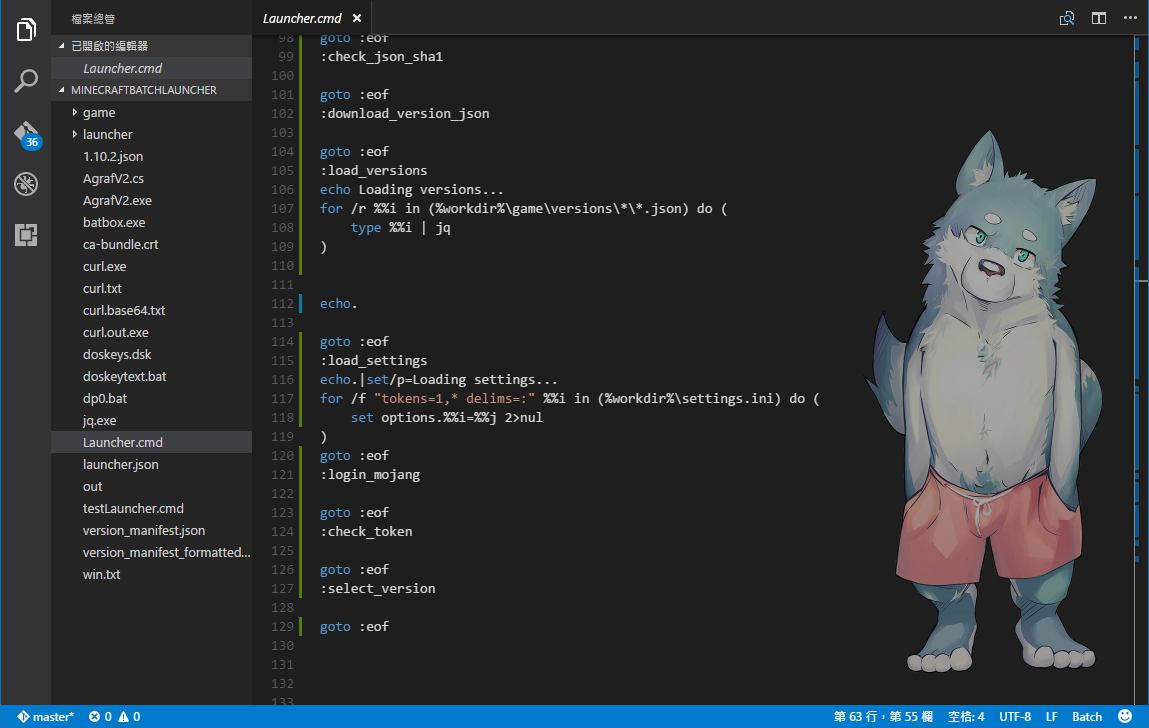The width and height of the screenshot is (1149, 728).
Task: Click the master* git branch indicator
Action: point(45,716)
